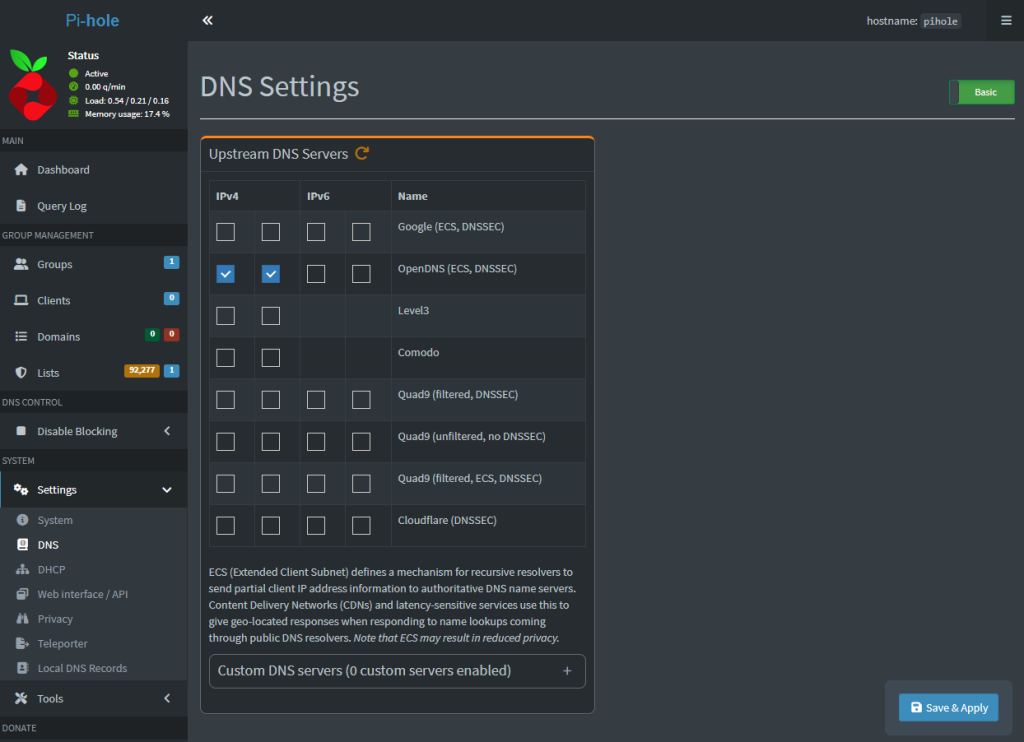Click the Tools wrench icon
Viewport: 1024px width, 742px height.
[22, 698]
